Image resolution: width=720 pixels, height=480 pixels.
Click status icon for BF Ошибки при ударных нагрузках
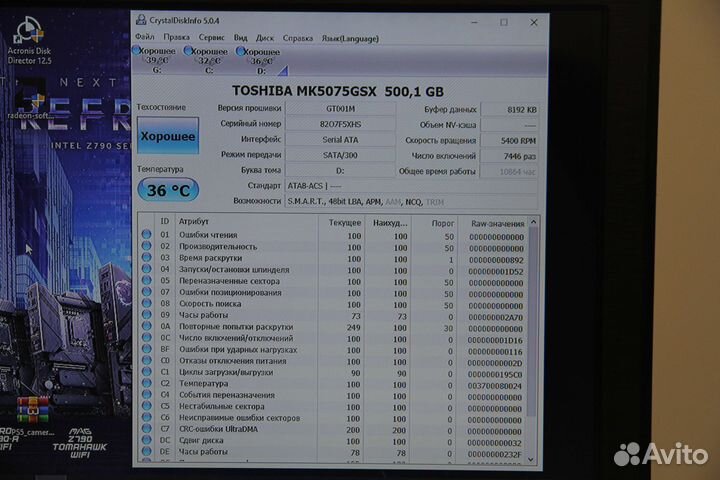(146, 349)
